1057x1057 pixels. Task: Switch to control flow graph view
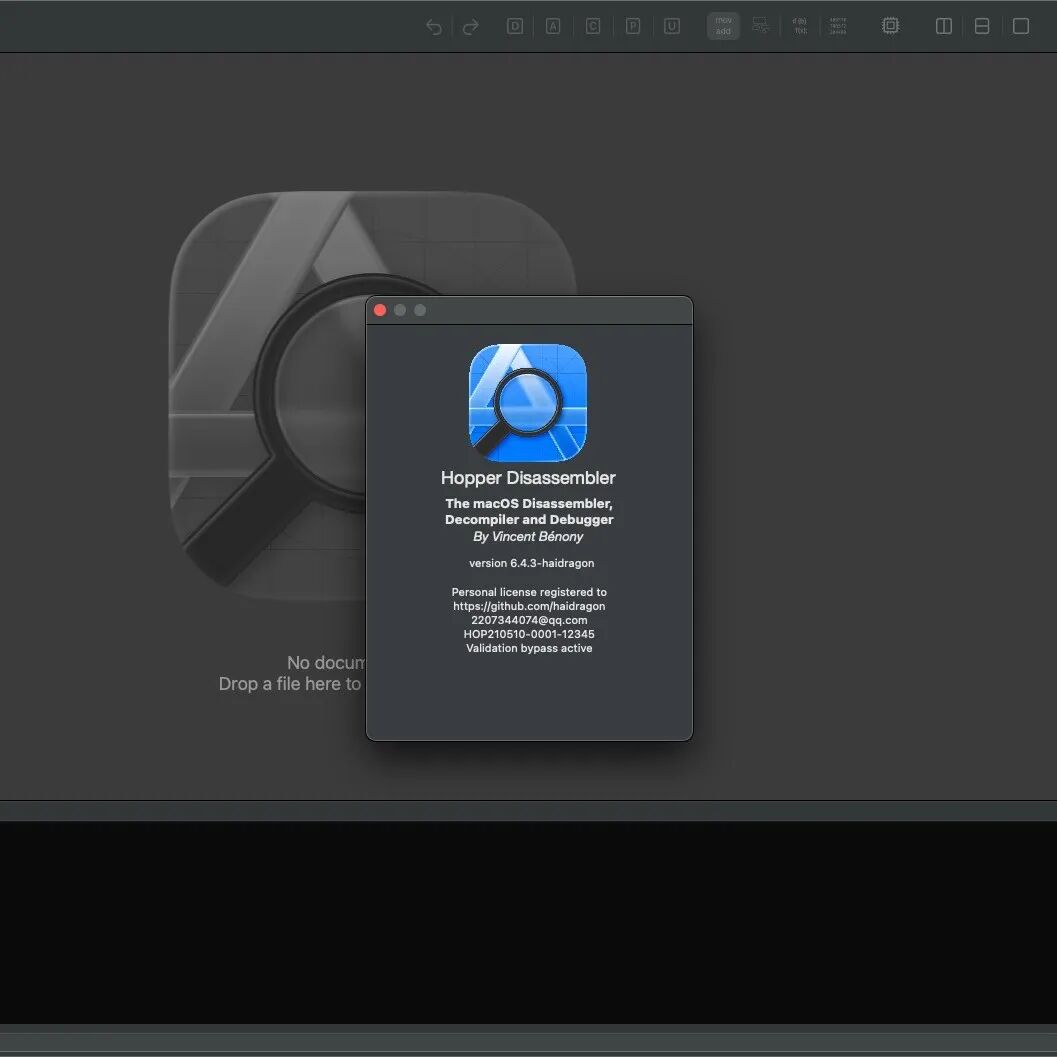[x=760, y=26]
